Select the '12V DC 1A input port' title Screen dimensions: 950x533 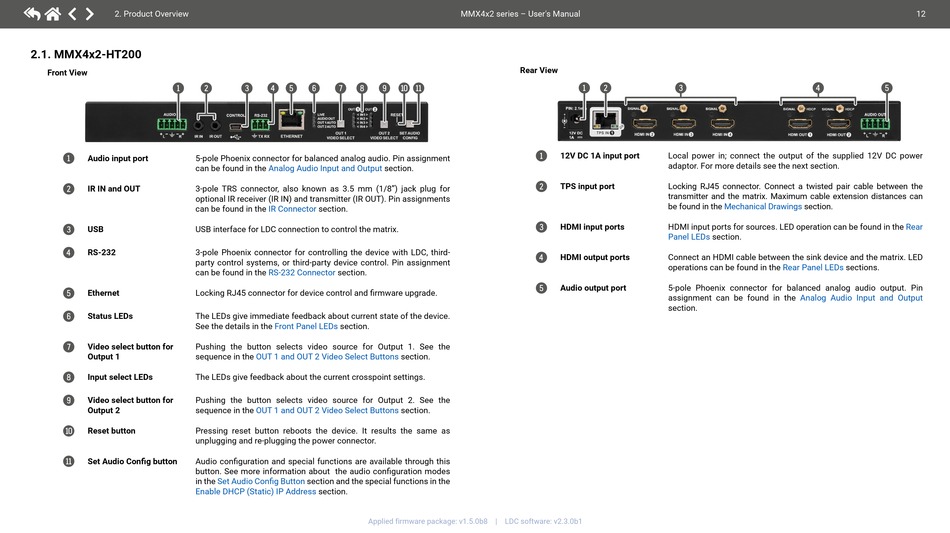tap(599, 156)
